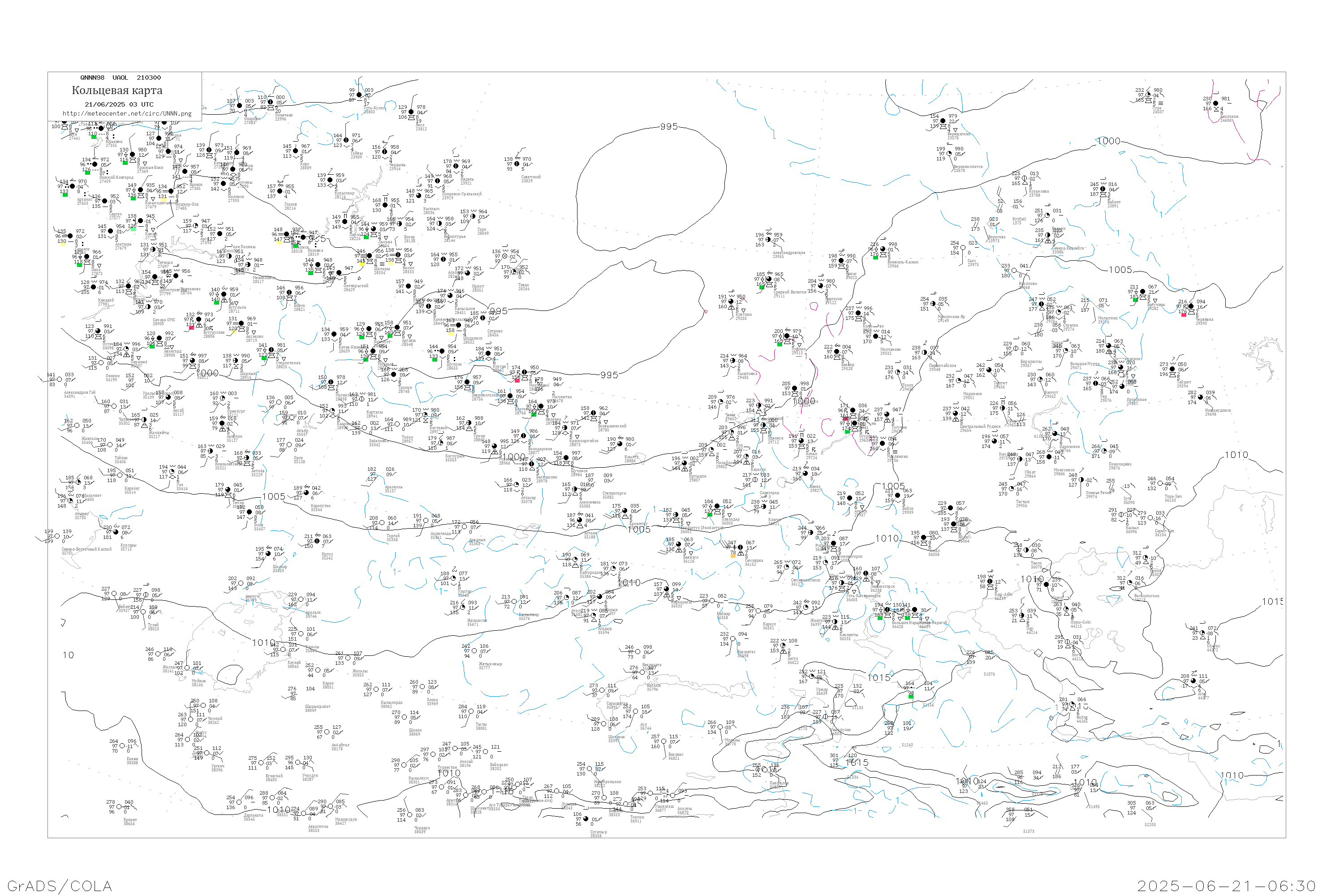Click the half-filled station circle at Объячево
This screenshot has height=896, width=1344.
(x=270, y=102)
